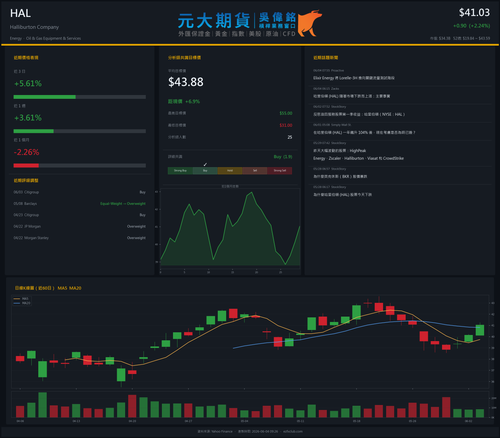Screen dimensions: 500x438
Task: Select the Strong Sell rating segment
Action: click(x=280, y=171)
